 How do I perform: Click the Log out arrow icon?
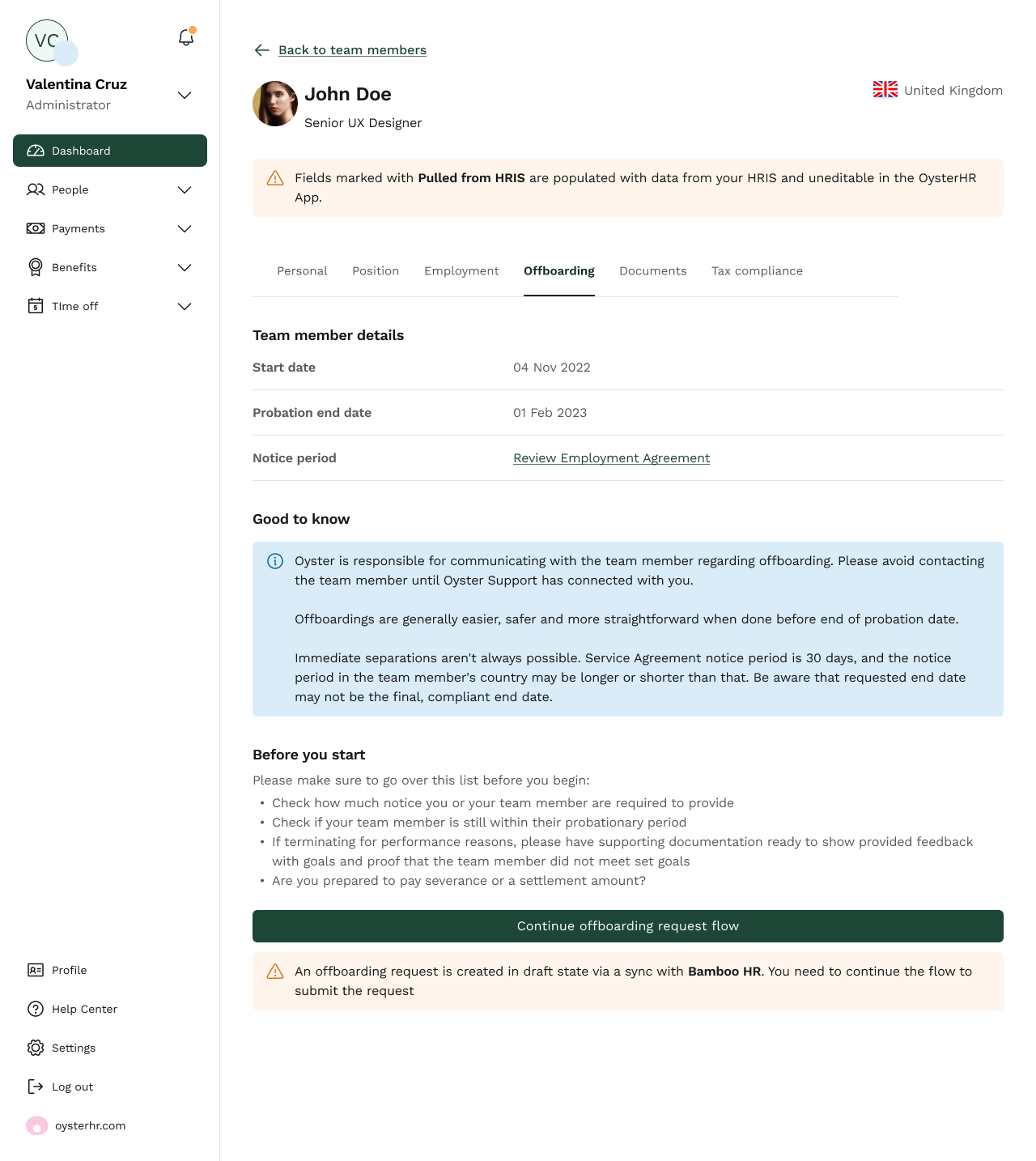point(36,1087)
